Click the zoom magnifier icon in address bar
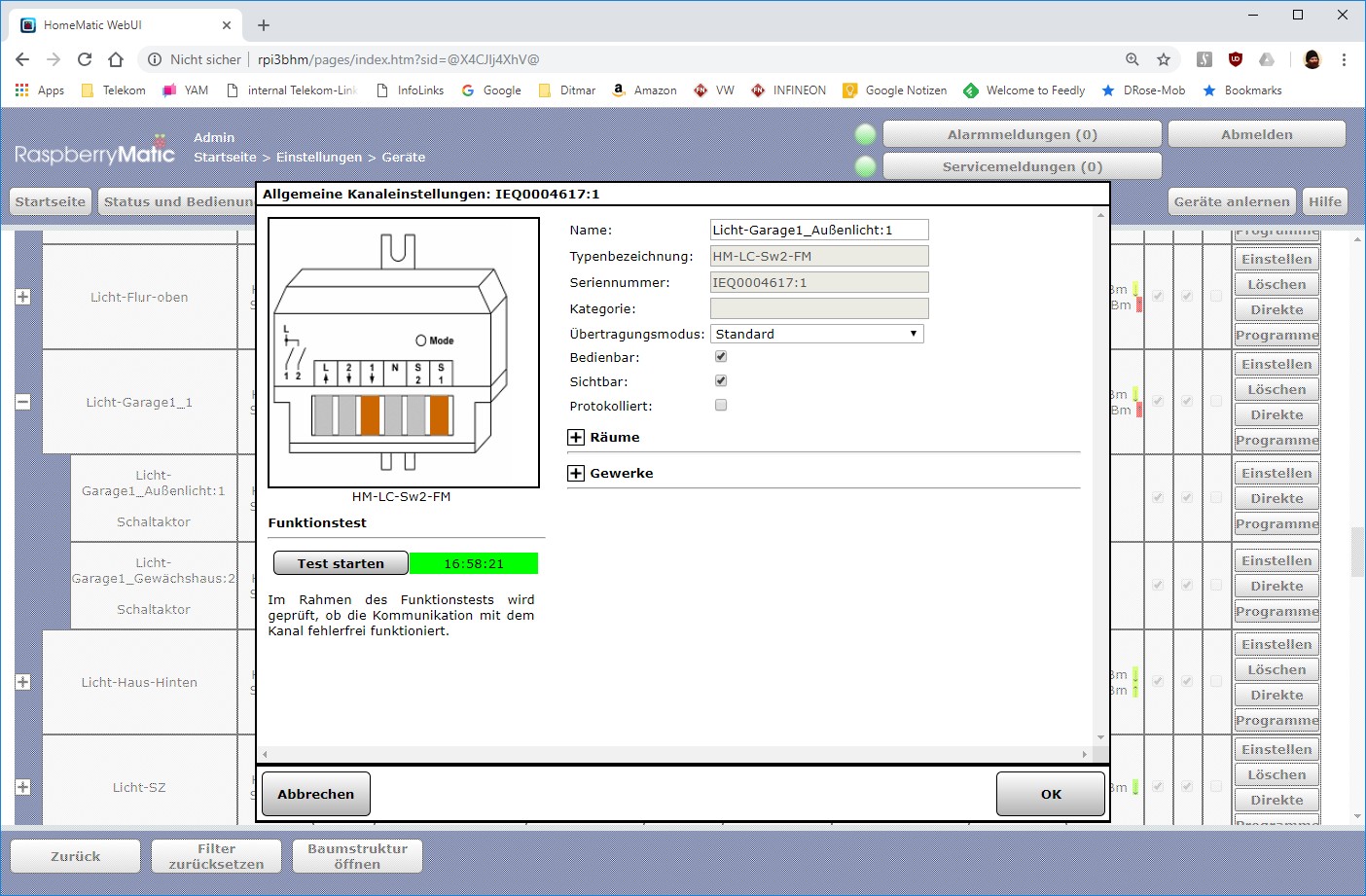This screenshot has width=1366, height=896. coord(1132,59)
